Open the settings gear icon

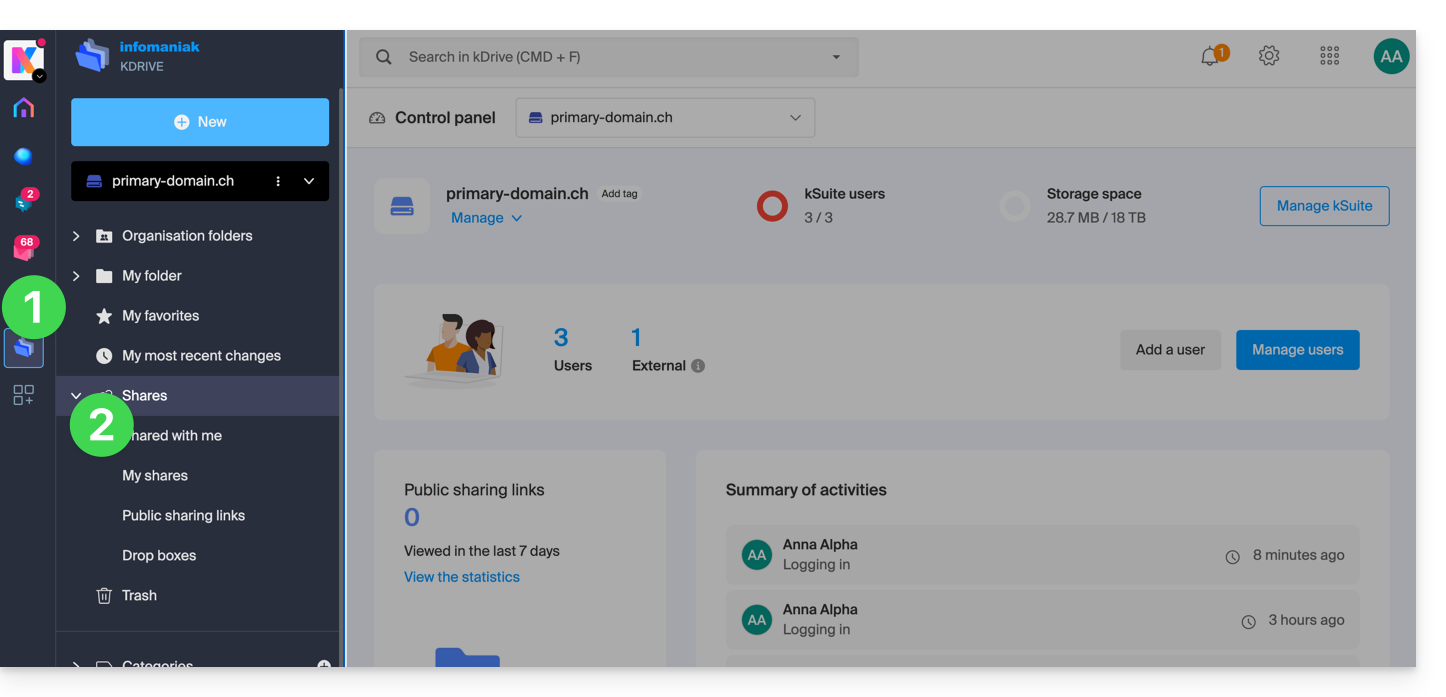(x=1269, y=57)
